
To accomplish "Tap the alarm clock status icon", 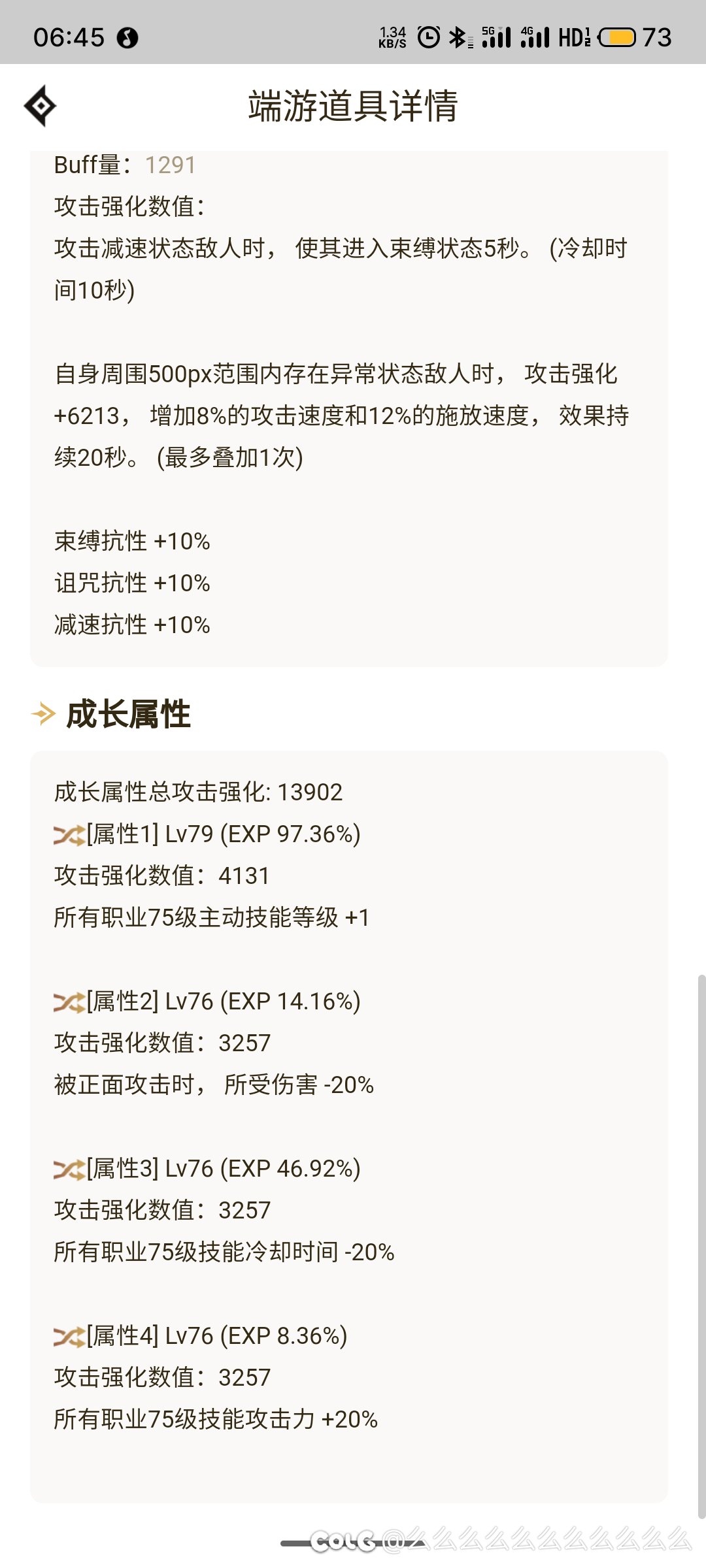I will 429,38.
